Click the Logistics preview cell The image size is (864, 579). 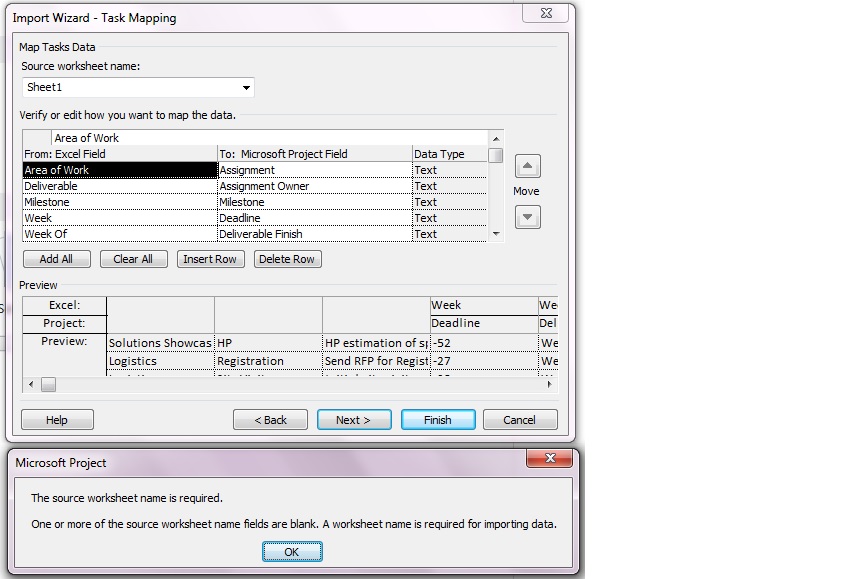pyautogui.click(x=160, y=361)
